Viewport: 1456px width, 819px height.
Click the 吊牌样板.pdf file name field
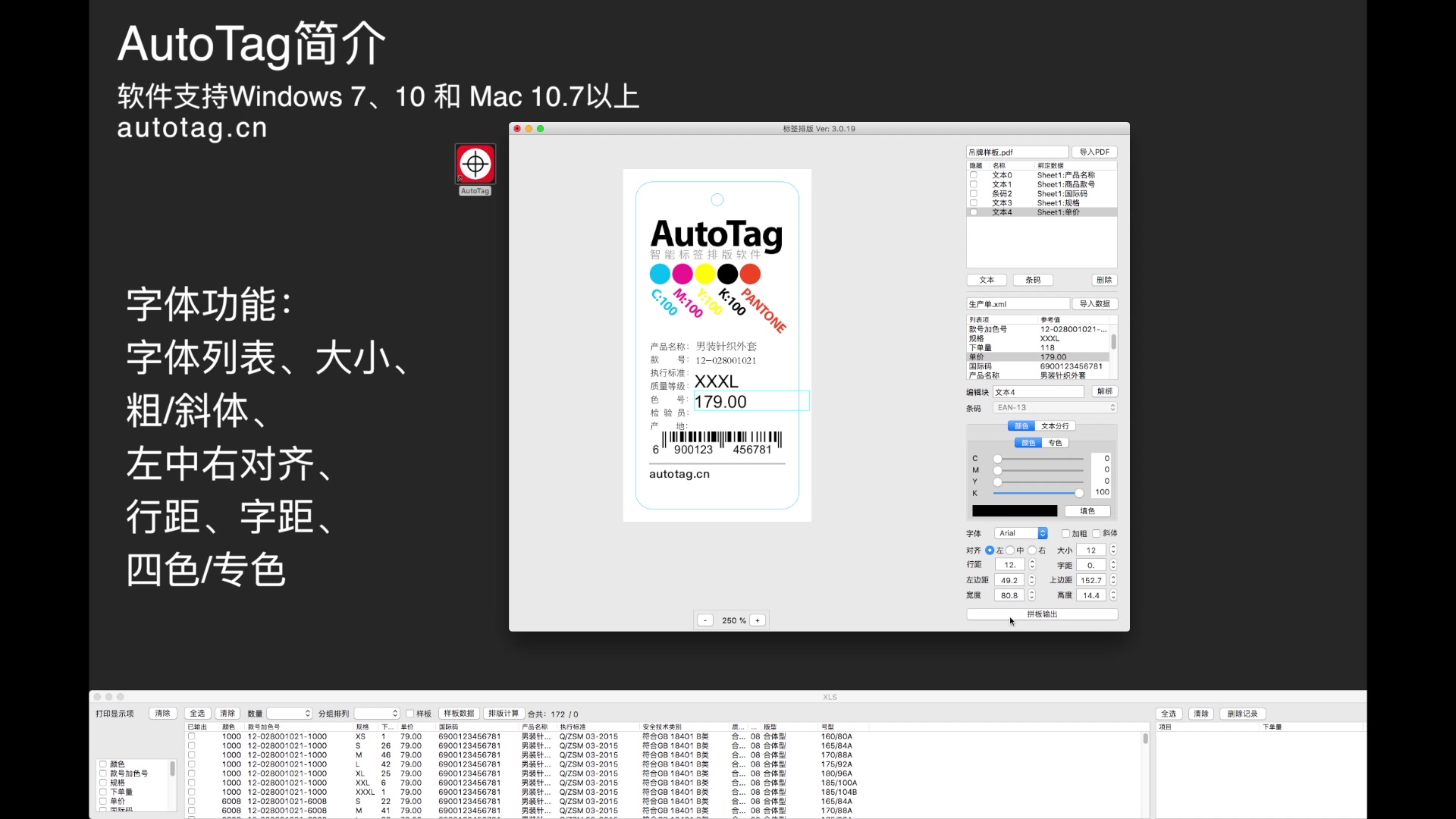click(1017, 152)
